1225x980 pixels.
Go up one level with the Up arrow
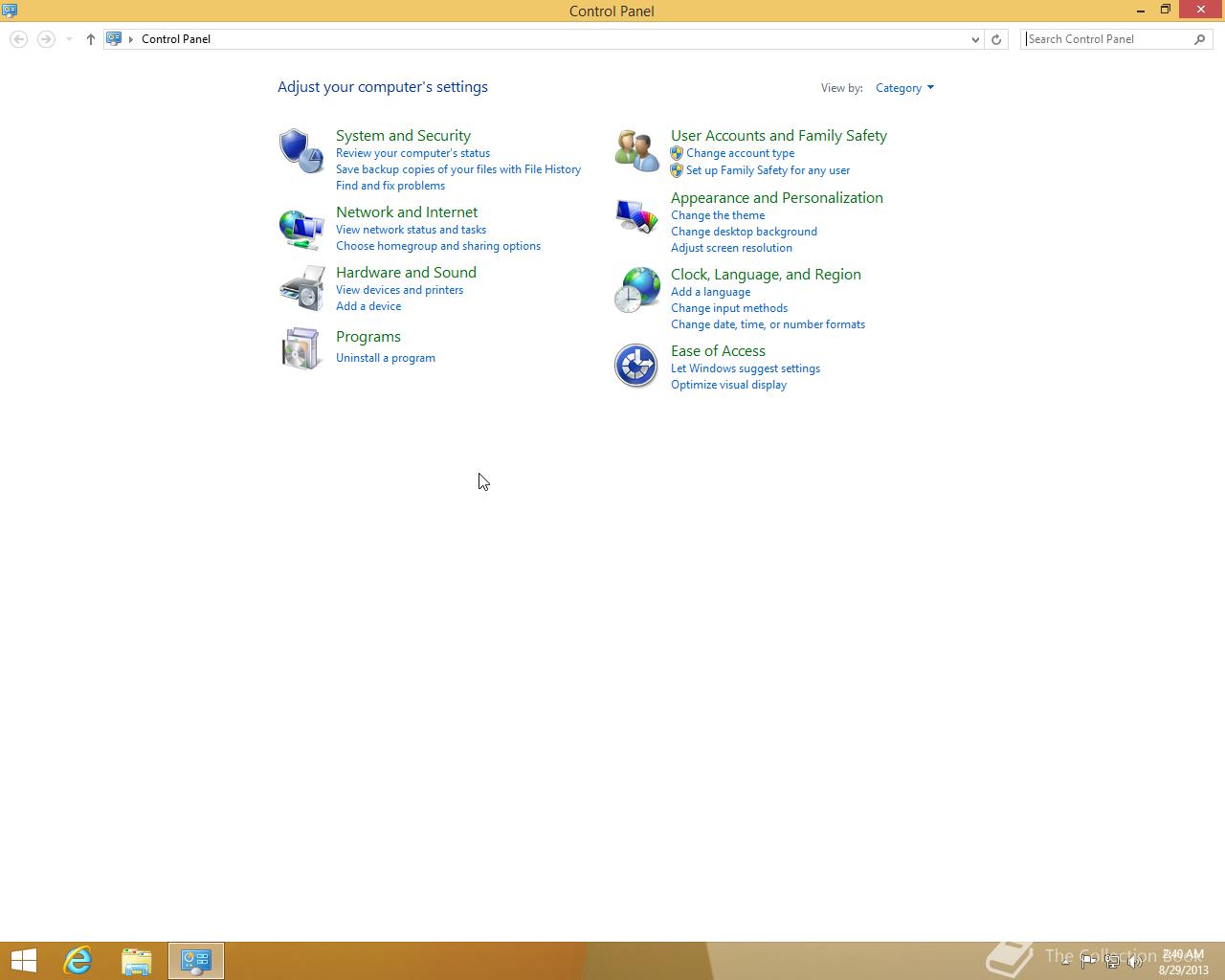click(91, 39)
